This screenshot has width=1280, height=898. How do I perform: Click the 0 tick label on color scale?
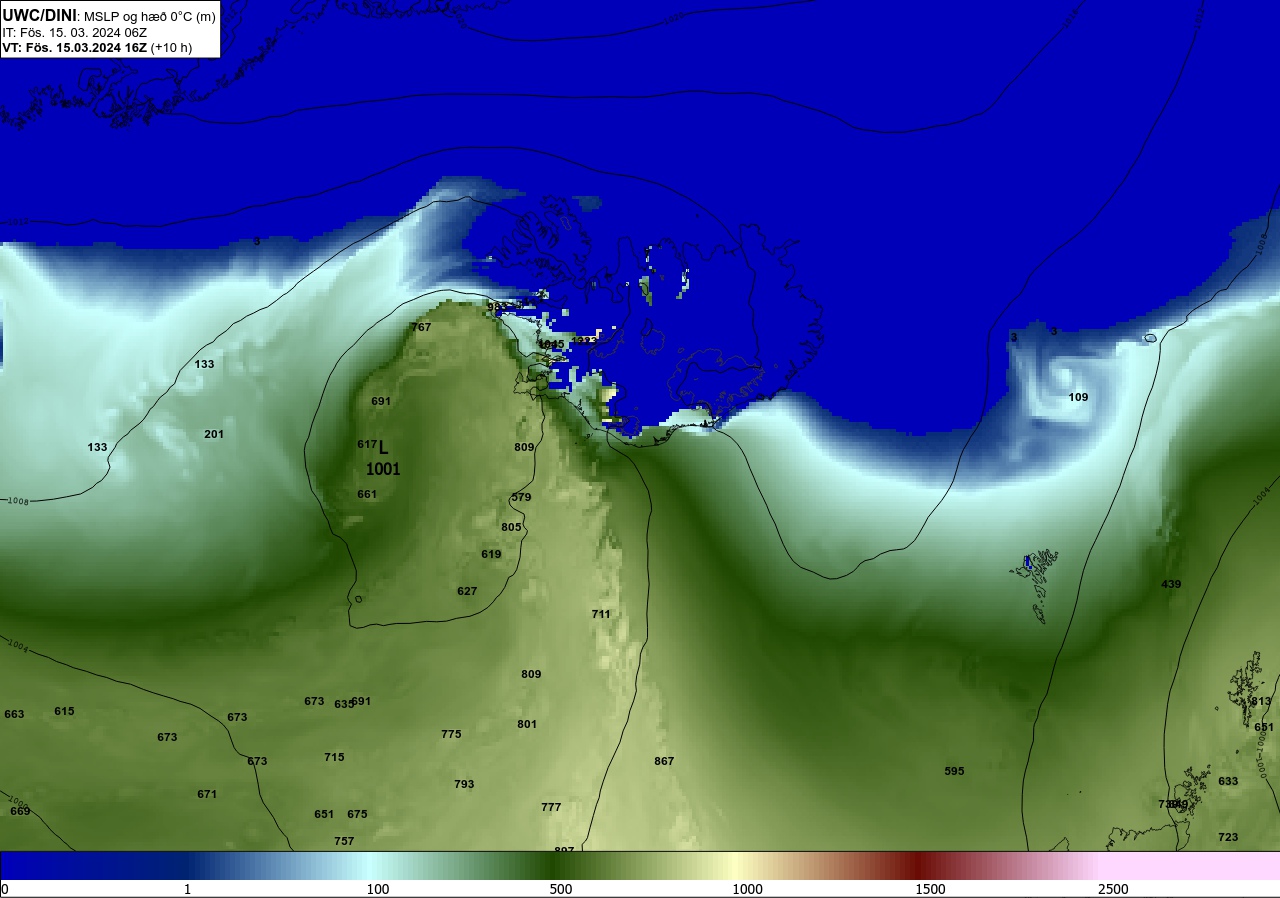[x=5, y=889]
